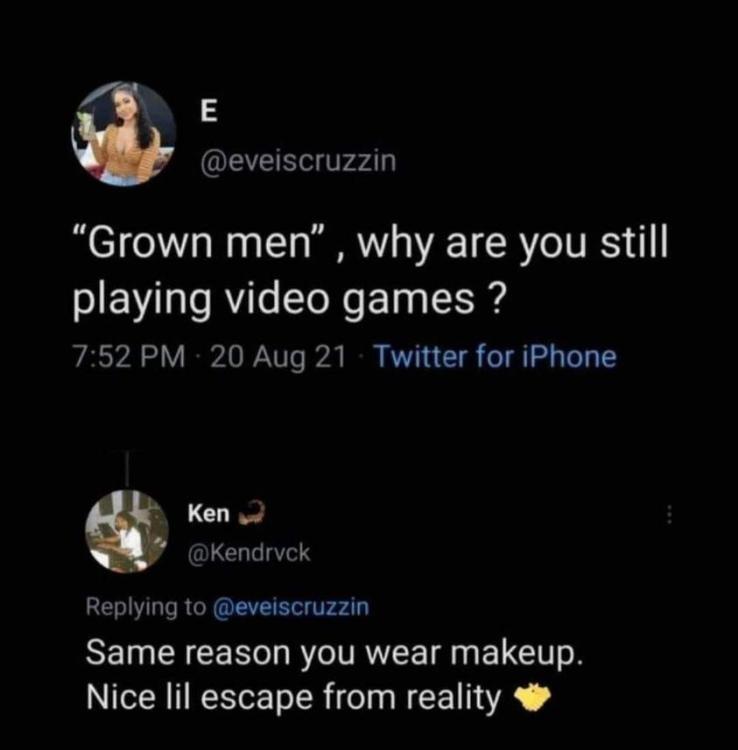Open the Twitter for iPhone source link
This screenshot has width=738, height=750.
(495, 357)
